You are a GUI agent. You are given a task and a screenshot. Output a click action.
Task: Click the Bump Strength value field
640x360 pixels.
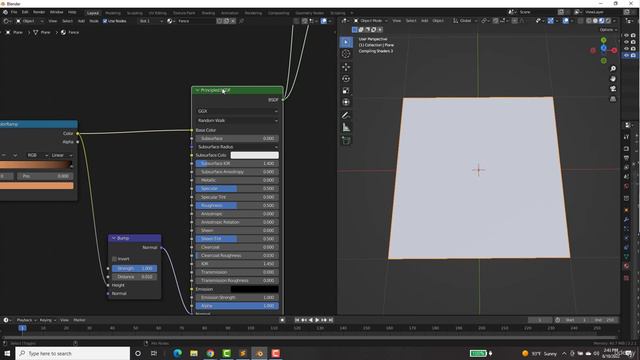tap(135, 269)
